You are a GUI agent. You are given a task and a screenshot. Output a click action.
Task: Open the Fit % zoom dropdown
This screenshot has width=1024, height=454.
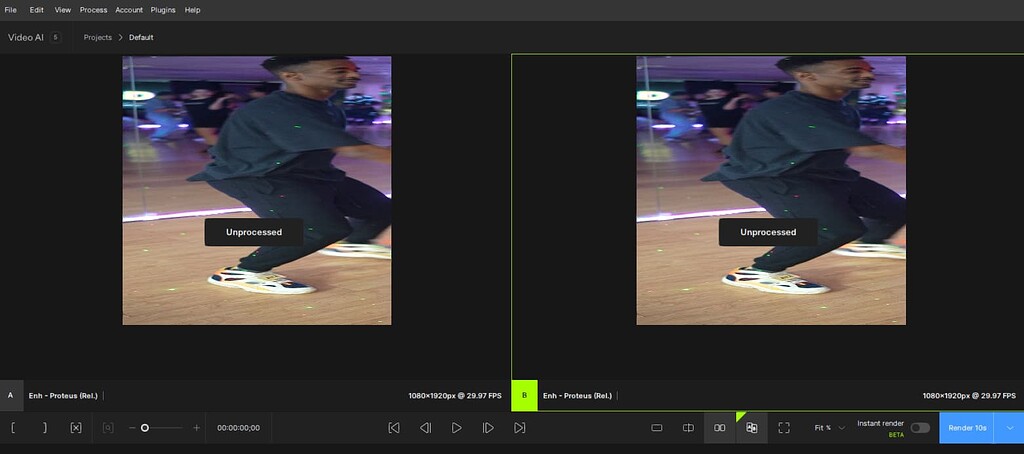click(x=829, y=428)
